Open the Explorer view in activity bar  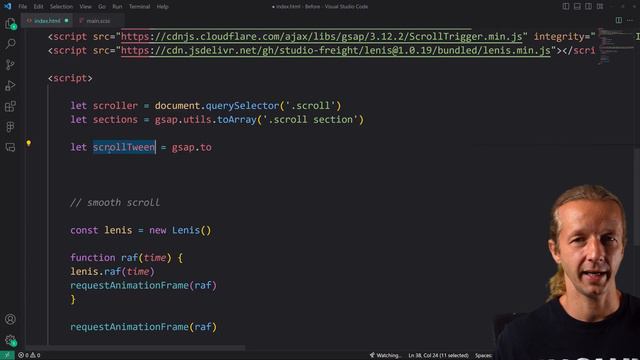pos(11,24)
